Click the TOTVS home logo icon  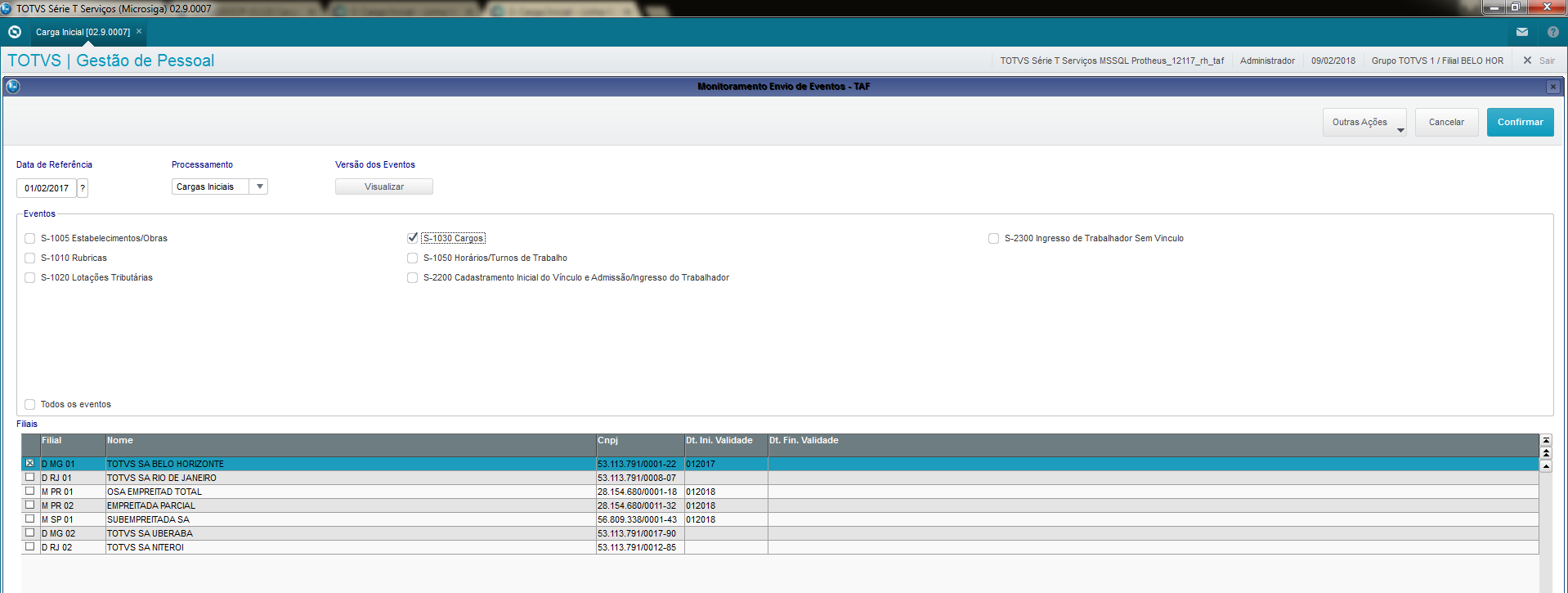pyautogui.click(x=14, y=32)
